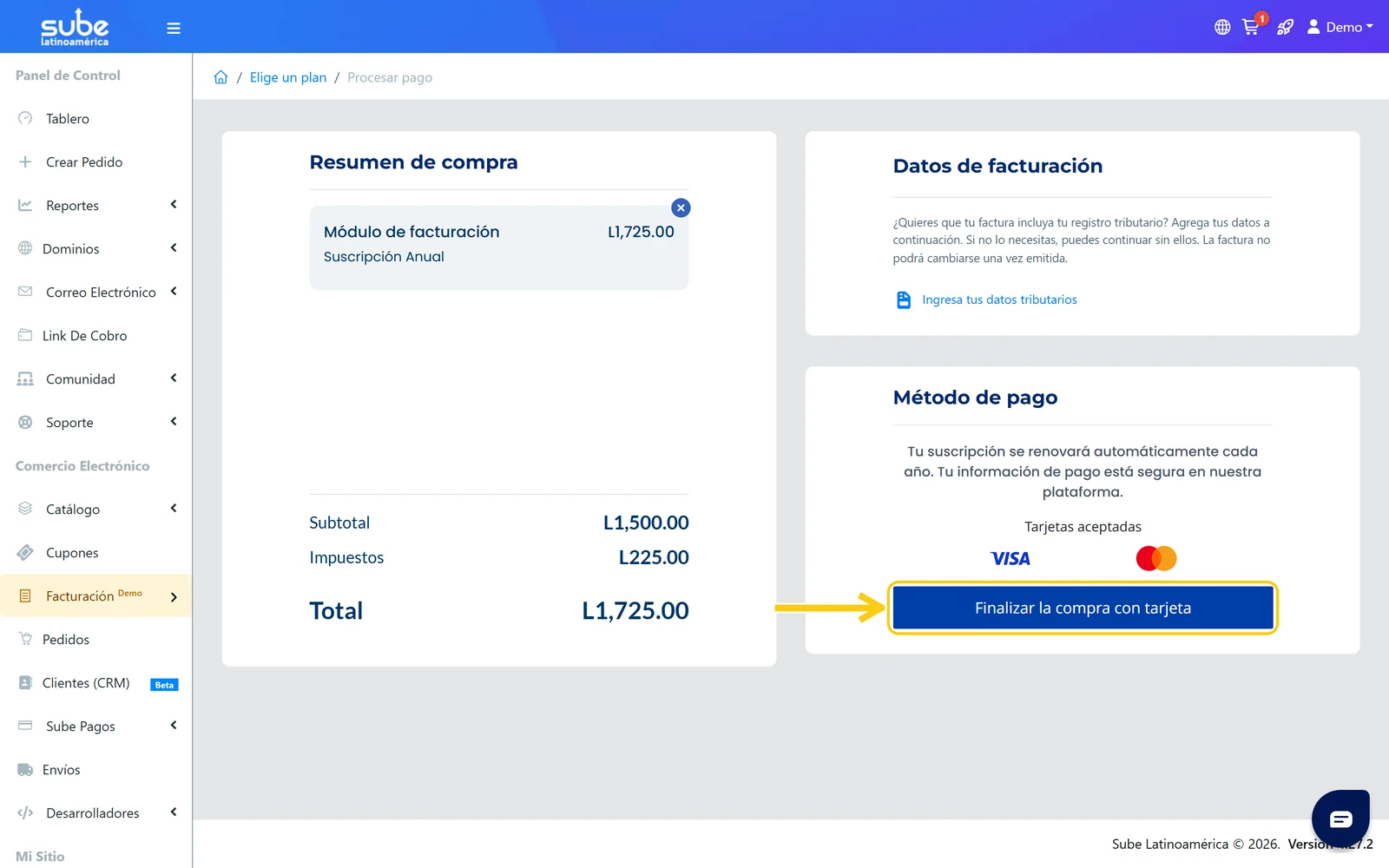The image size is (1389, 868).
Task: Click the Comunidad people icon
Action: 25,378
